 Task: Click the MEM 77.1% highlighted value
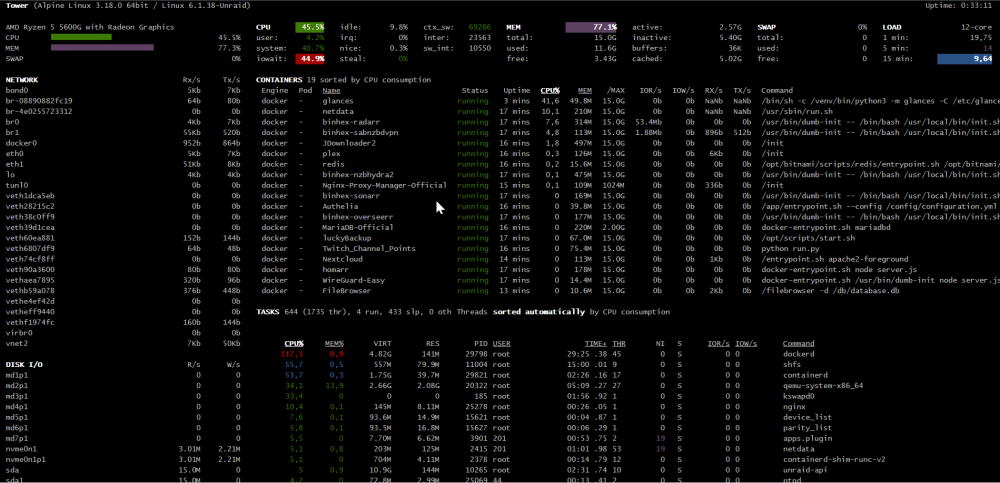591,27
